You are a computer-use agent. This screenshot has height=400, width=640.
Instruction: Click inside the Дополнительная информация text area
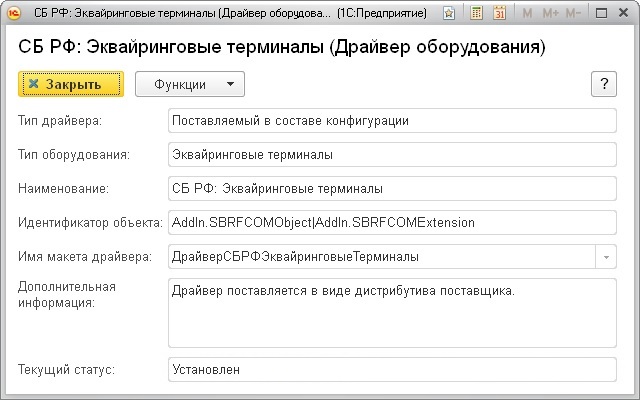click(x=392, y=313)
